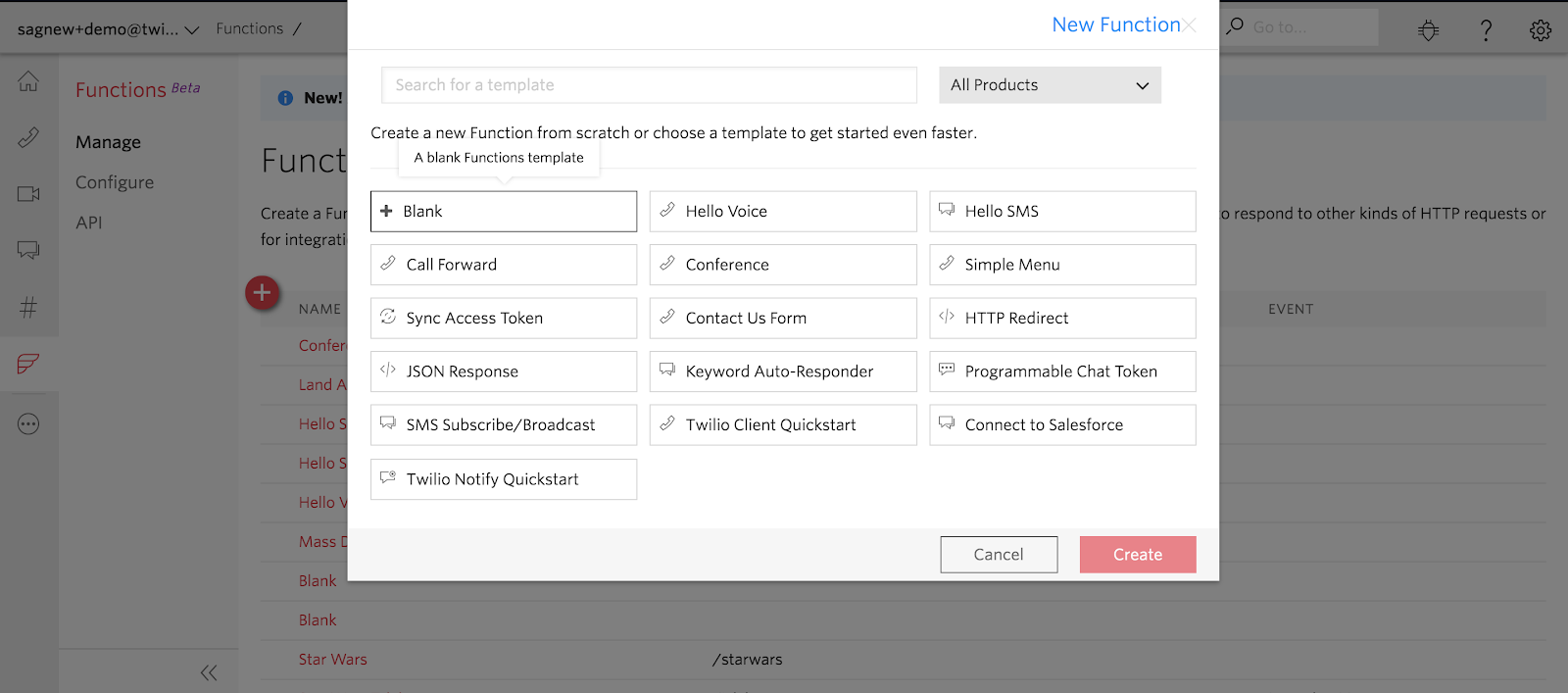Open the Runtime sidebar icon
1568x693 pixels.
(x=28, y=364)
